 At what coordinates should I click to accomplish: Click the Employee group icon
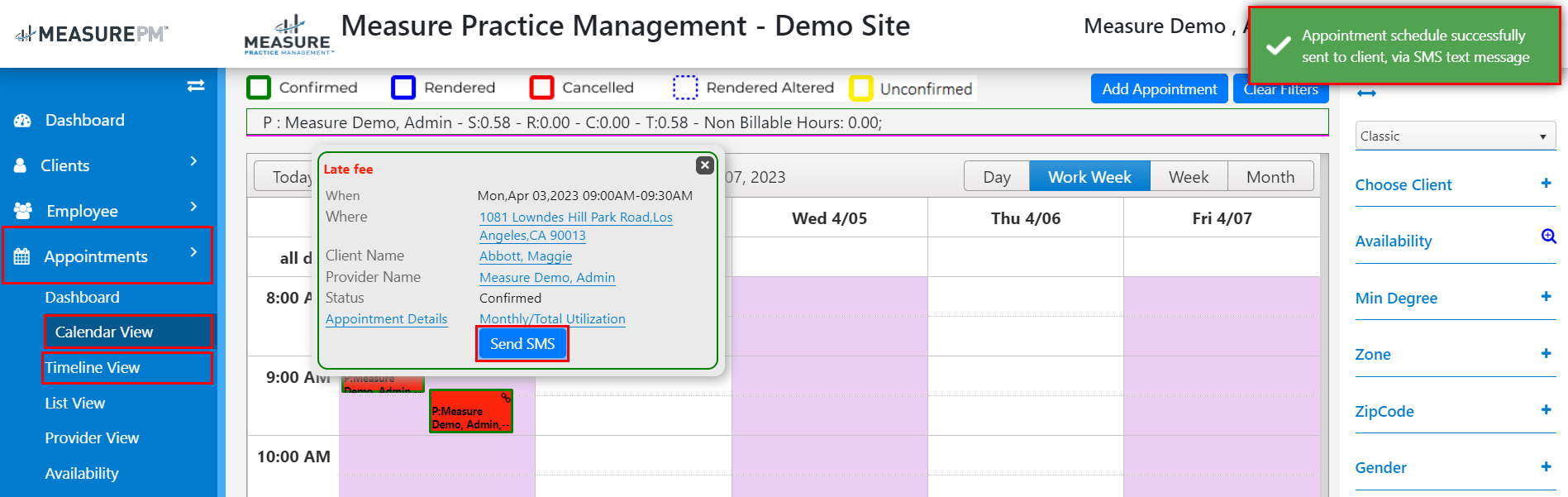point(23,211)
